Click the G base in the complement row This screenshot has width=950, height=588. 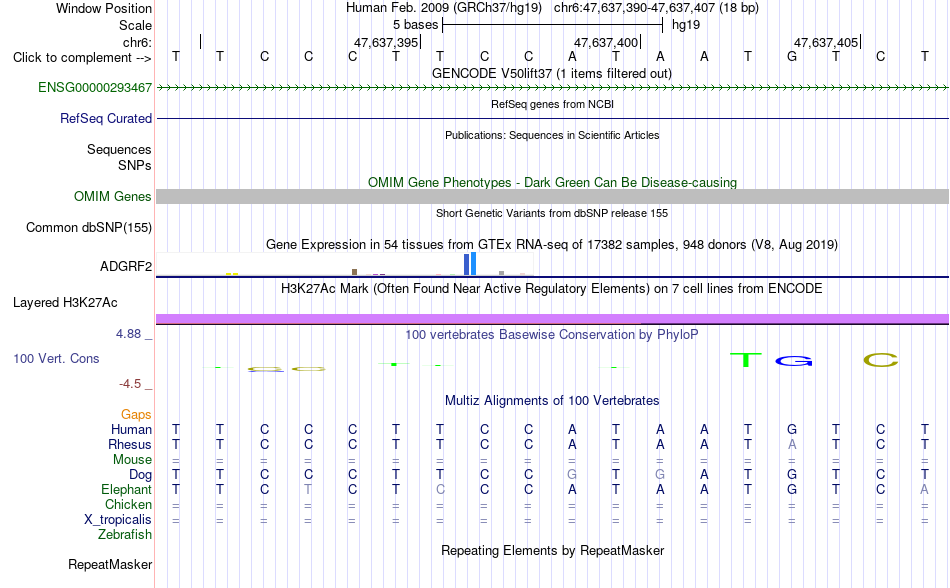pos(792,56)
